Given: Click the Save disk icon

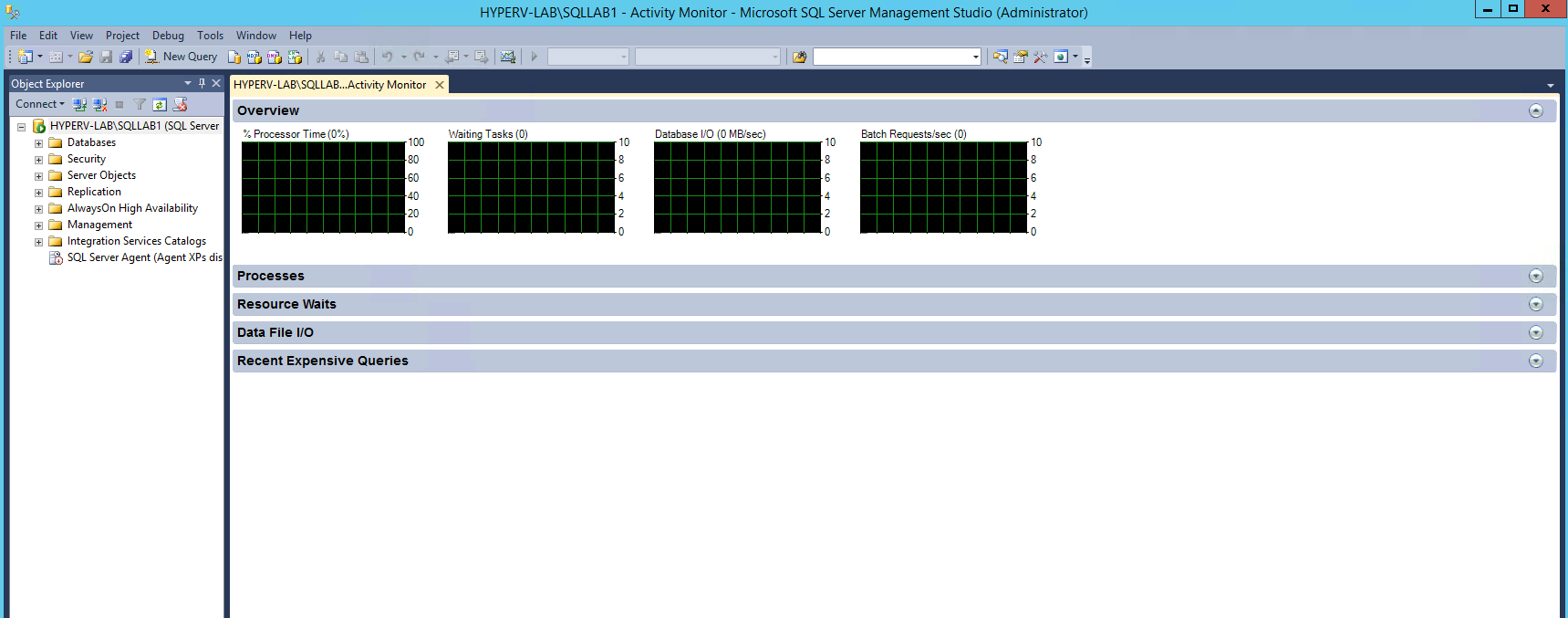Looking at the screenshot, I should point(106,57).
